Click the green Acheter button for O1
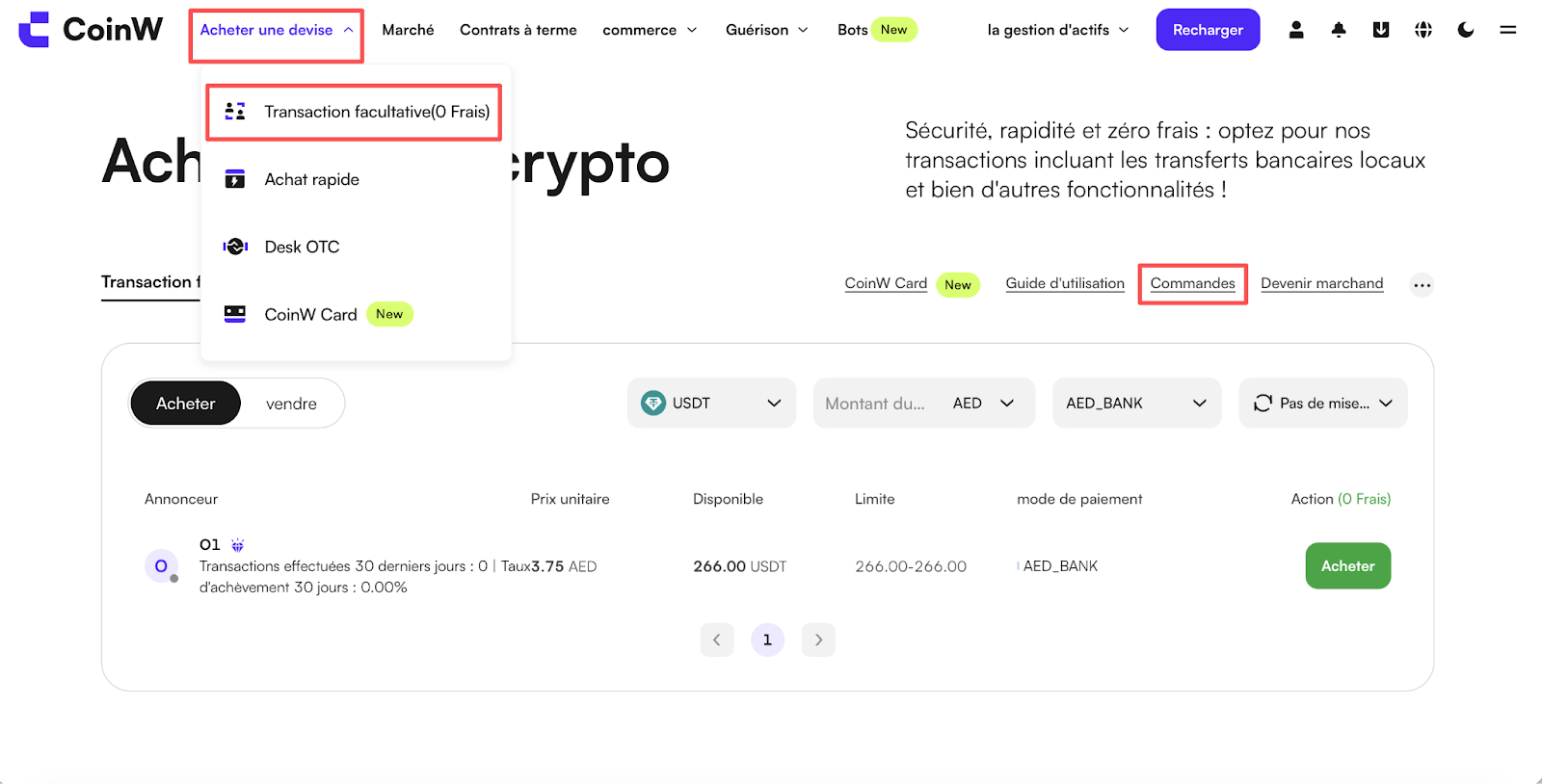1542x784 pixels. (x=1347, y=566)
